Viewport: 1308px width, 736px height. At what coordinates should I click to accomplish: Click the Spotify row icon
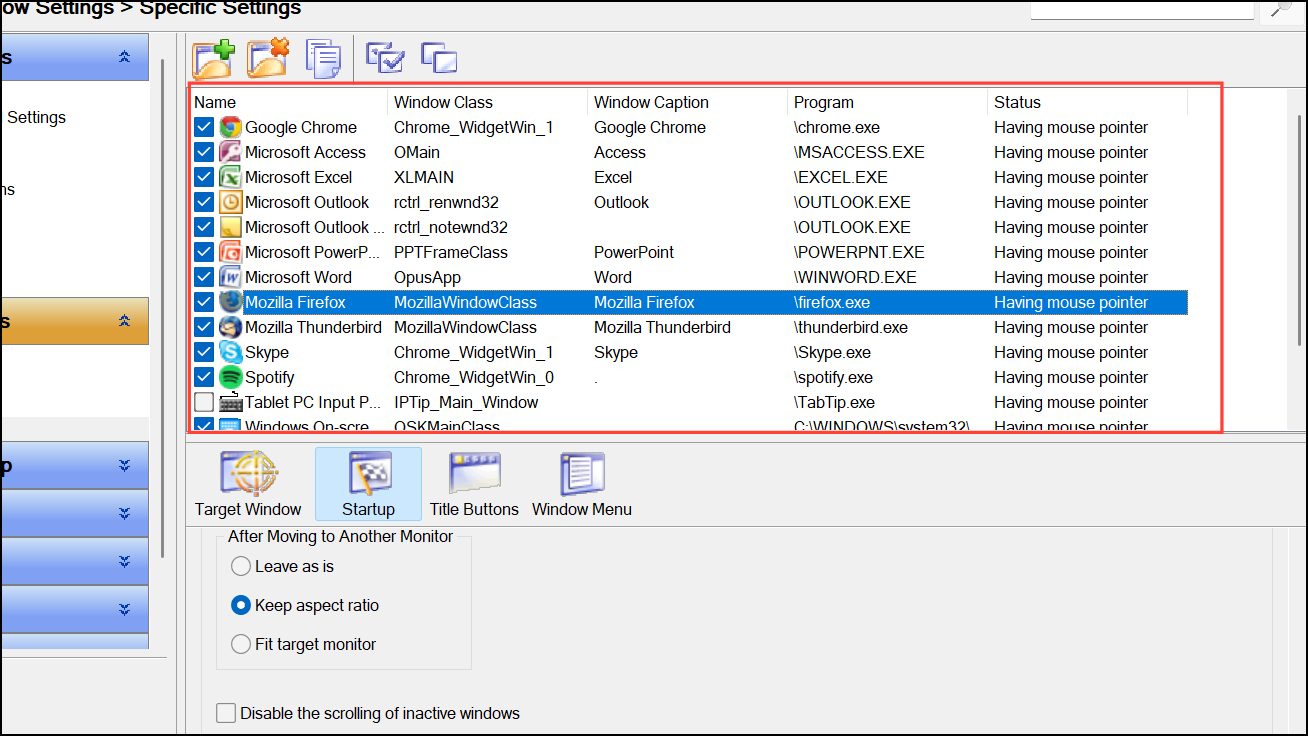[x=230, y=377]
